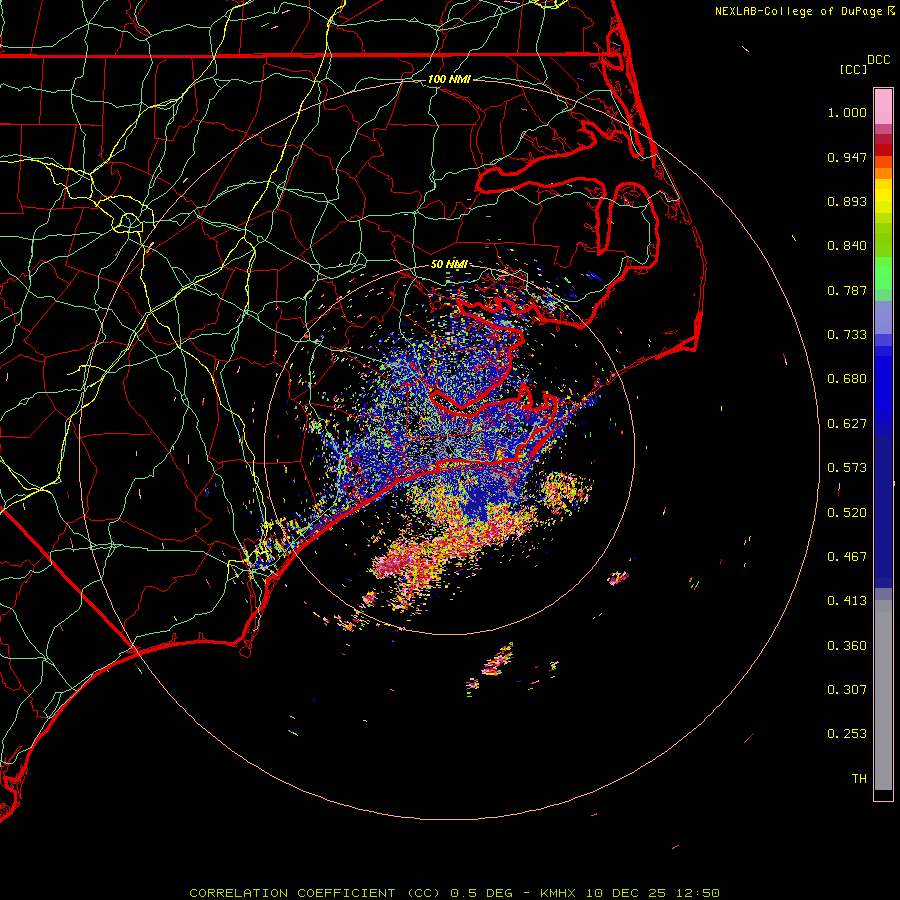900x900 pixels.
Task: Pick the 0.733 legend value
Action: click(847, 335)
